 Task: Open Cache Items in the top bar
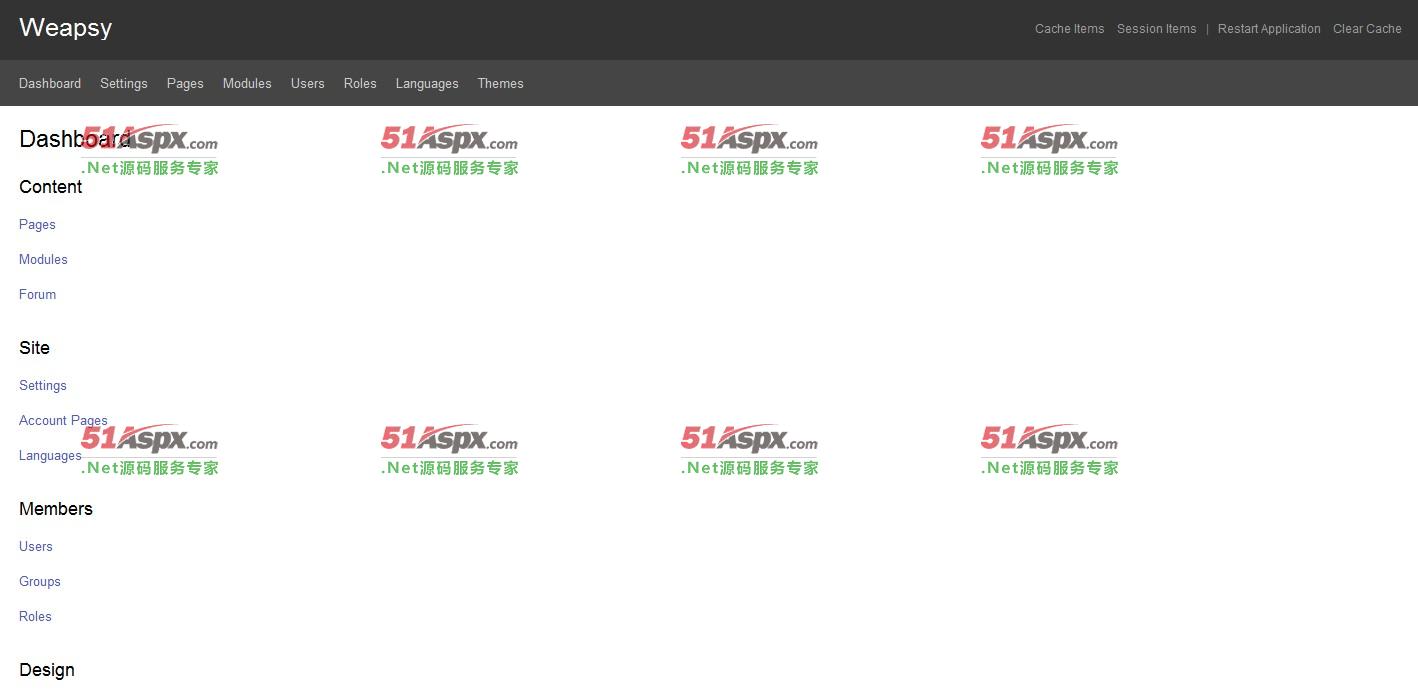[1069, 29]
